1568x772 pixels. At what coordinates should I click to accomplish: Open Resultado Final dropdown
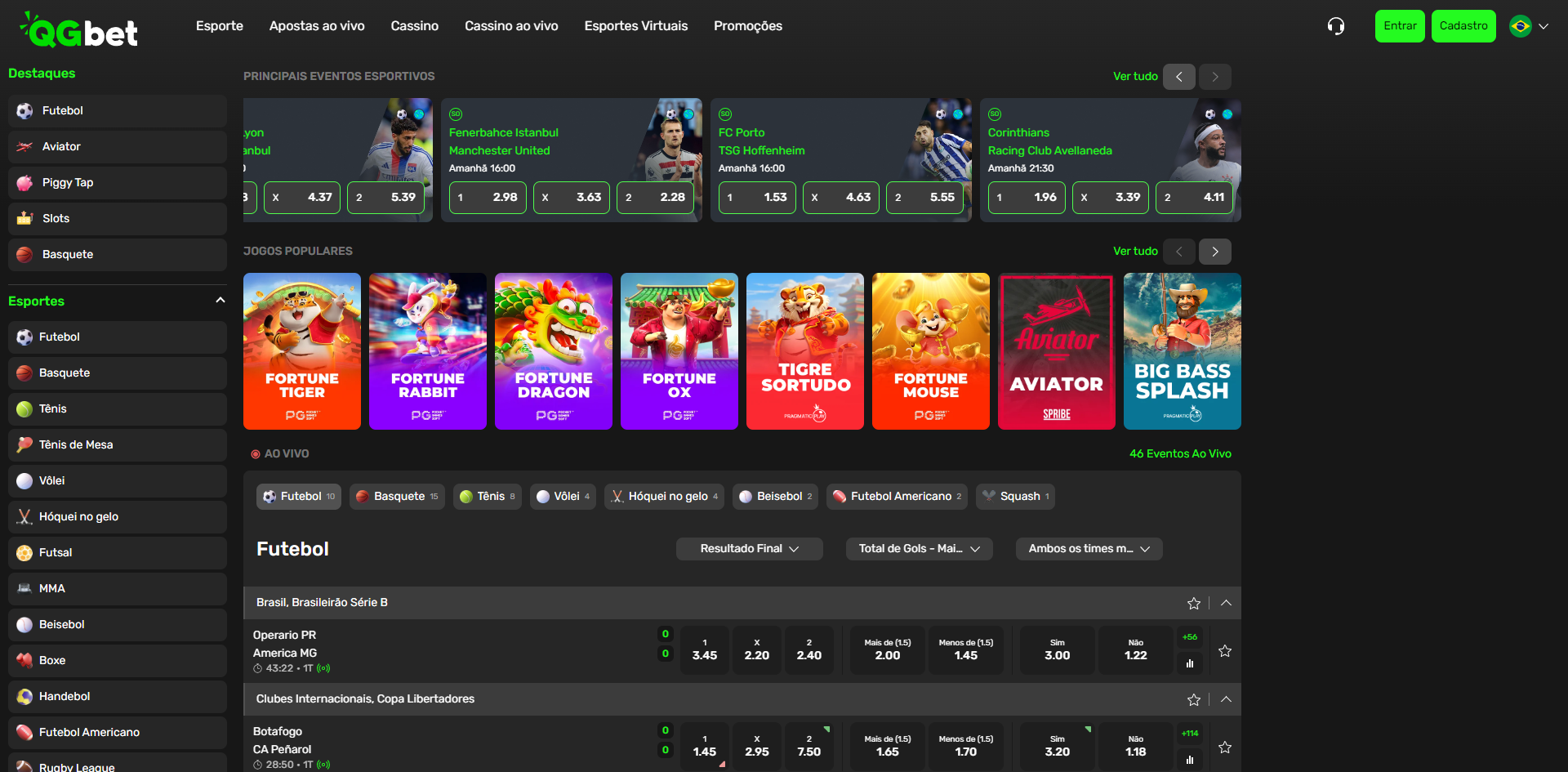click(x=750, y=549)
